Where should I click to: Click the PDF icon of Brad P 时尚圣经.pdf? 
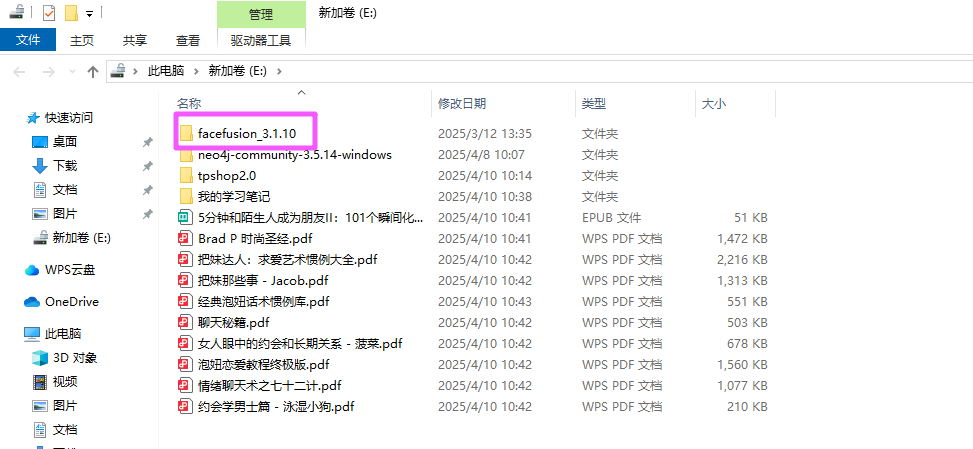click(184, 239)
